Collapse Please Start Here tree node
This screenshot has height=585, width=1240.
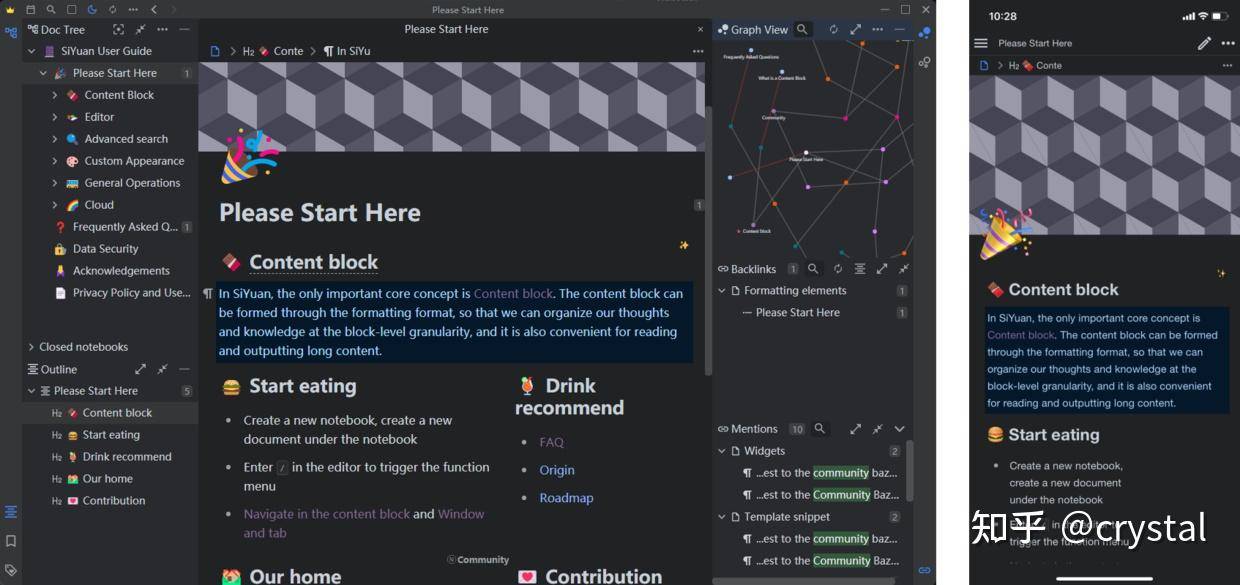coord(43,73)
